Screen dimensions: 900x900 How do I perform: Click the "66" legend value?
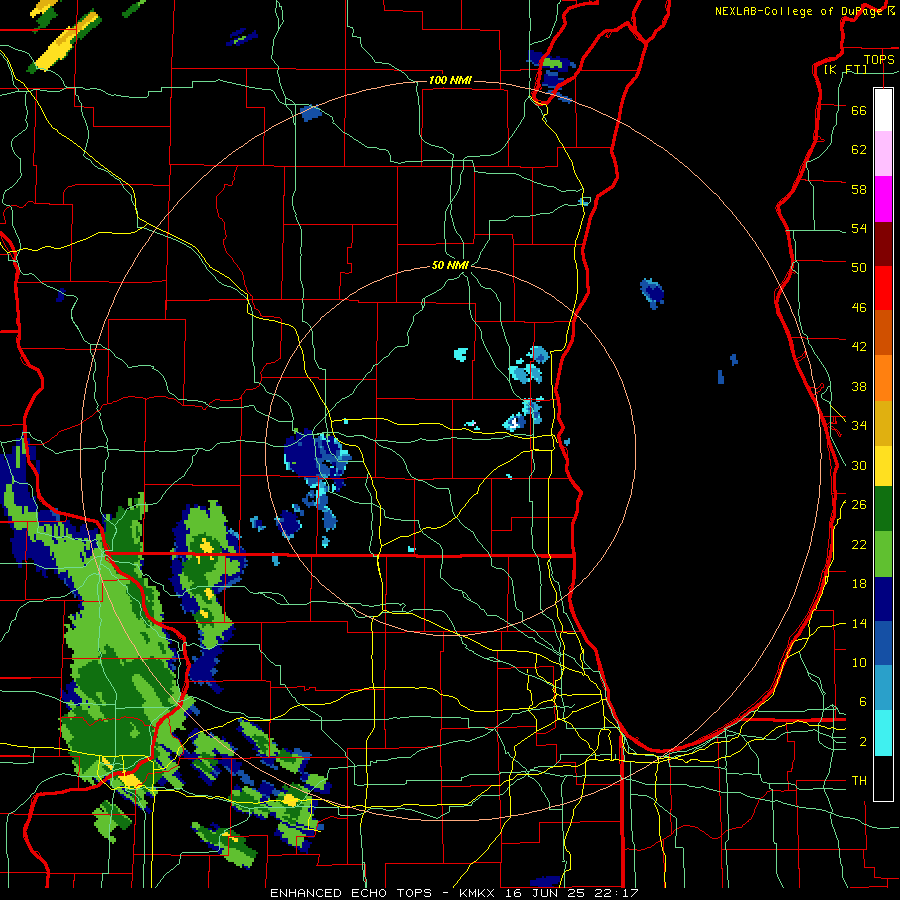click(x=859, y=110)
